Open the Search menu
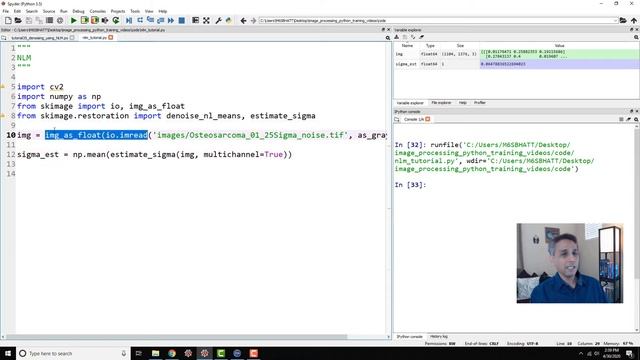640x360 pixels. tap(31, 11)
